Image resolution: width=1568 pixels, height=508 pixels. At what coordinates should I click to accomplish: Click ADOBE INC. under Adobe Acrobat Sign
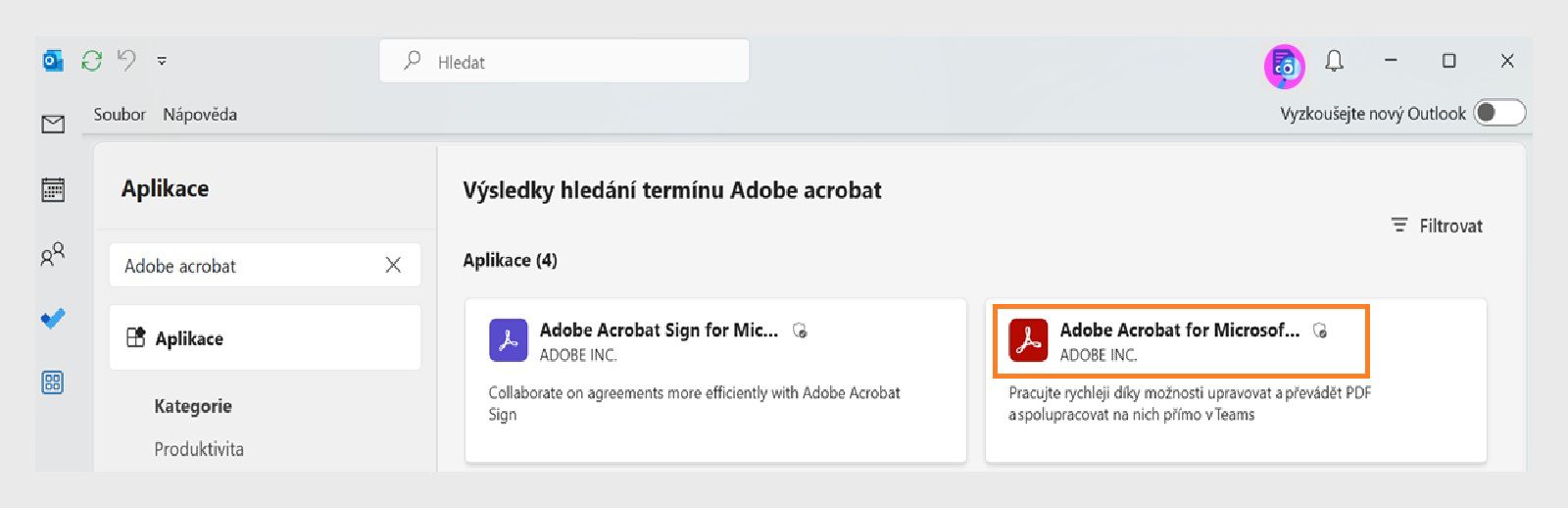click(x=578, y=355)
